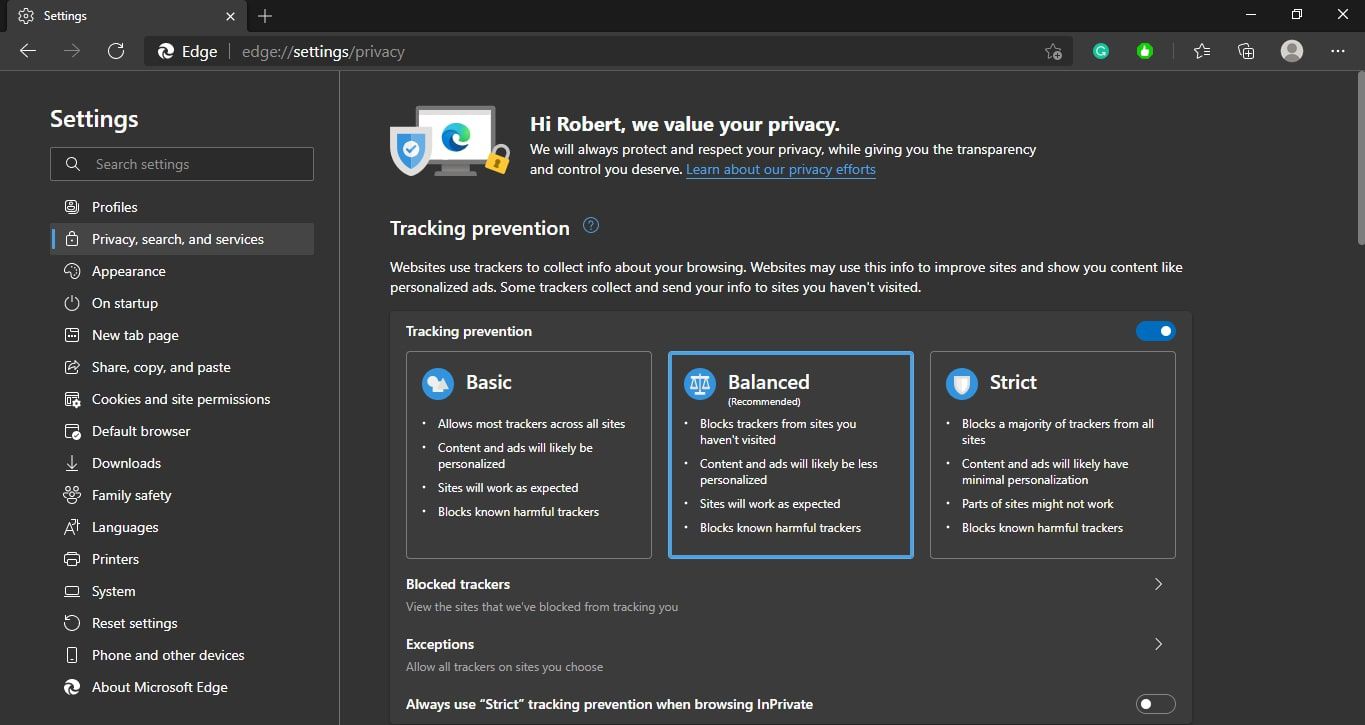Open the green thumbs-up extension

point(1145,51)
